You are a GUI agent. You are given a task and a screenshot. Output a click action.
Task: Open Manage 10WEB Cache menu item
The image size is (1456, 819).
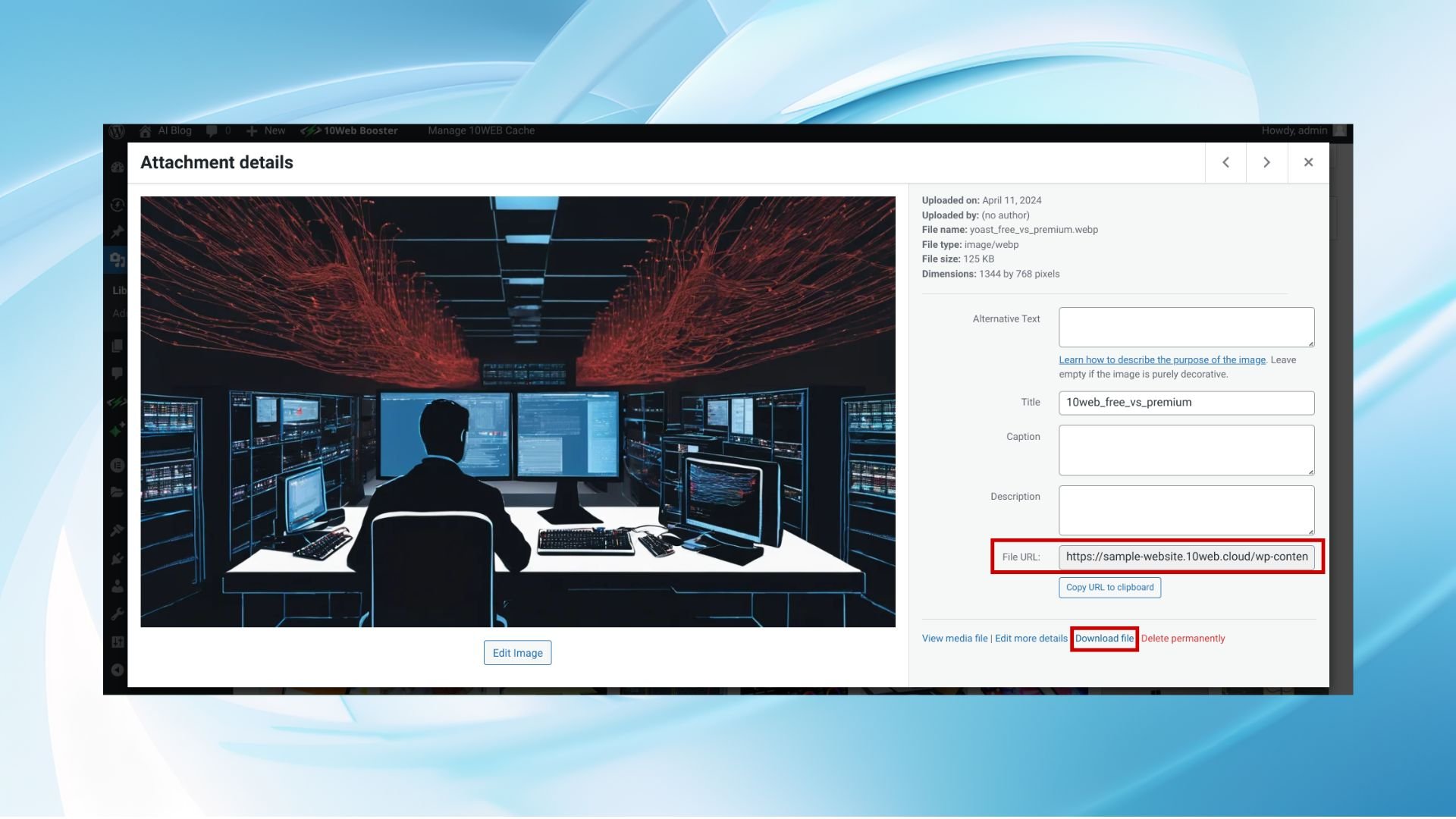coord(481,131)
